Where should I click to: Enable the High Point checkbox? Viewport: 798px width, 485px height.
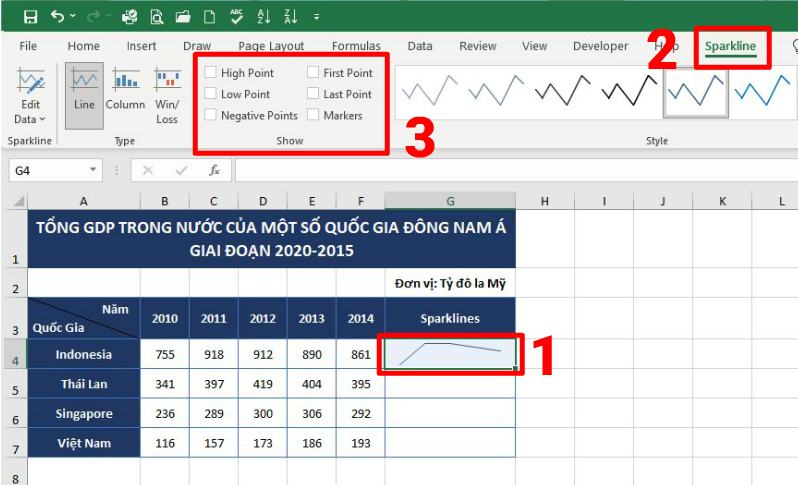point(210,73)
